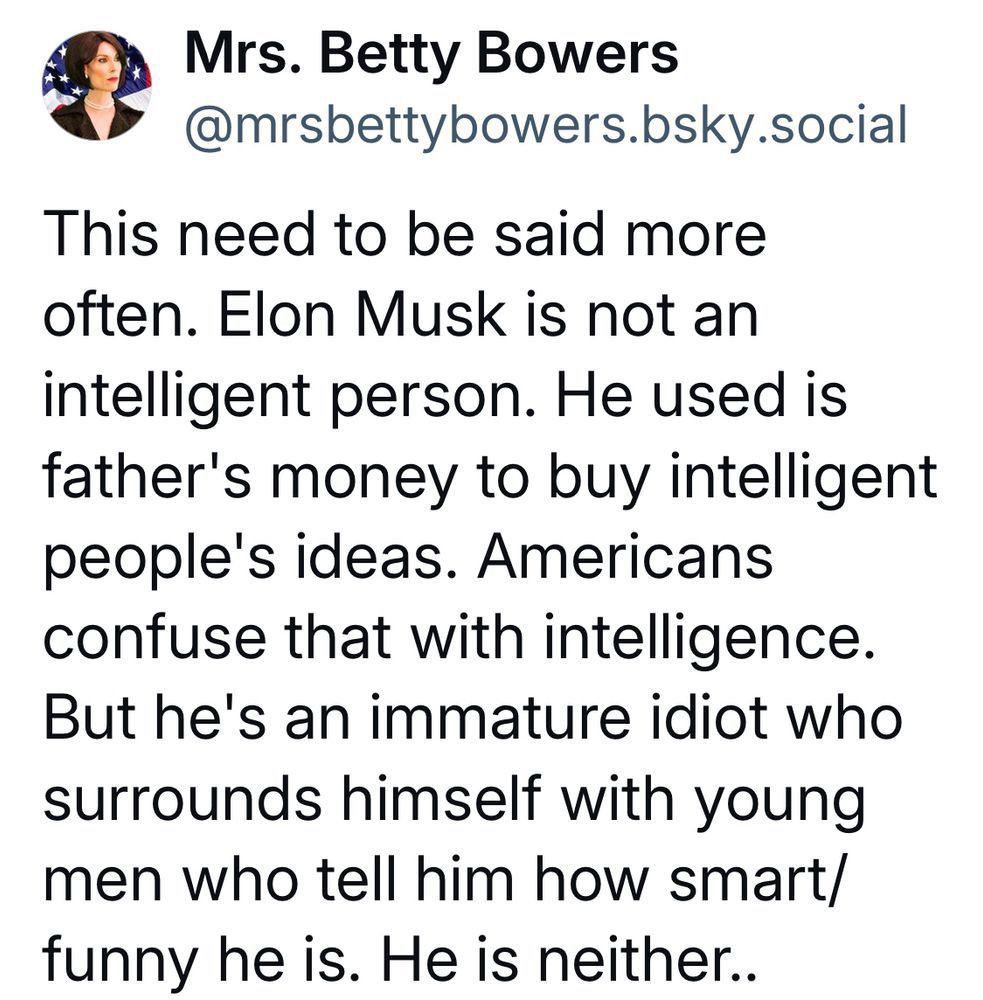Click the display name Mrs. Betty Bowers

coord(431,55)
